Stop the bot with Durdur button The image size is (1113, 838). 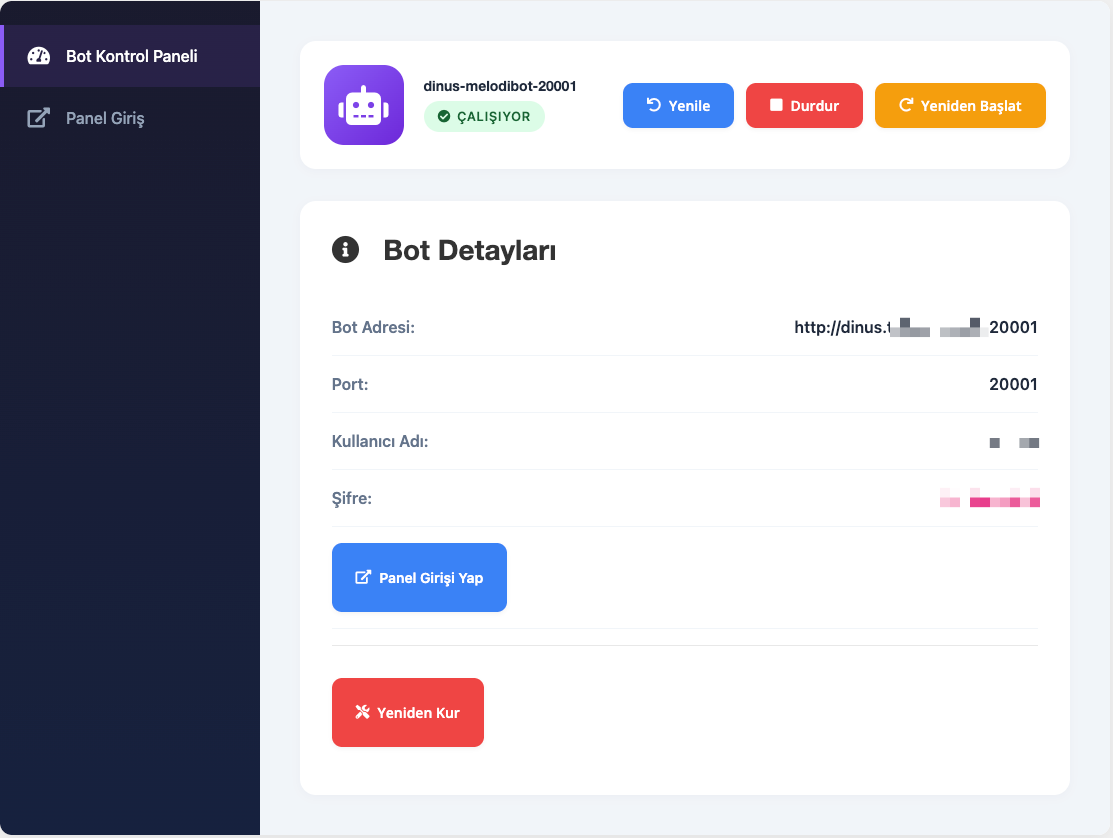tap(804, 106)
